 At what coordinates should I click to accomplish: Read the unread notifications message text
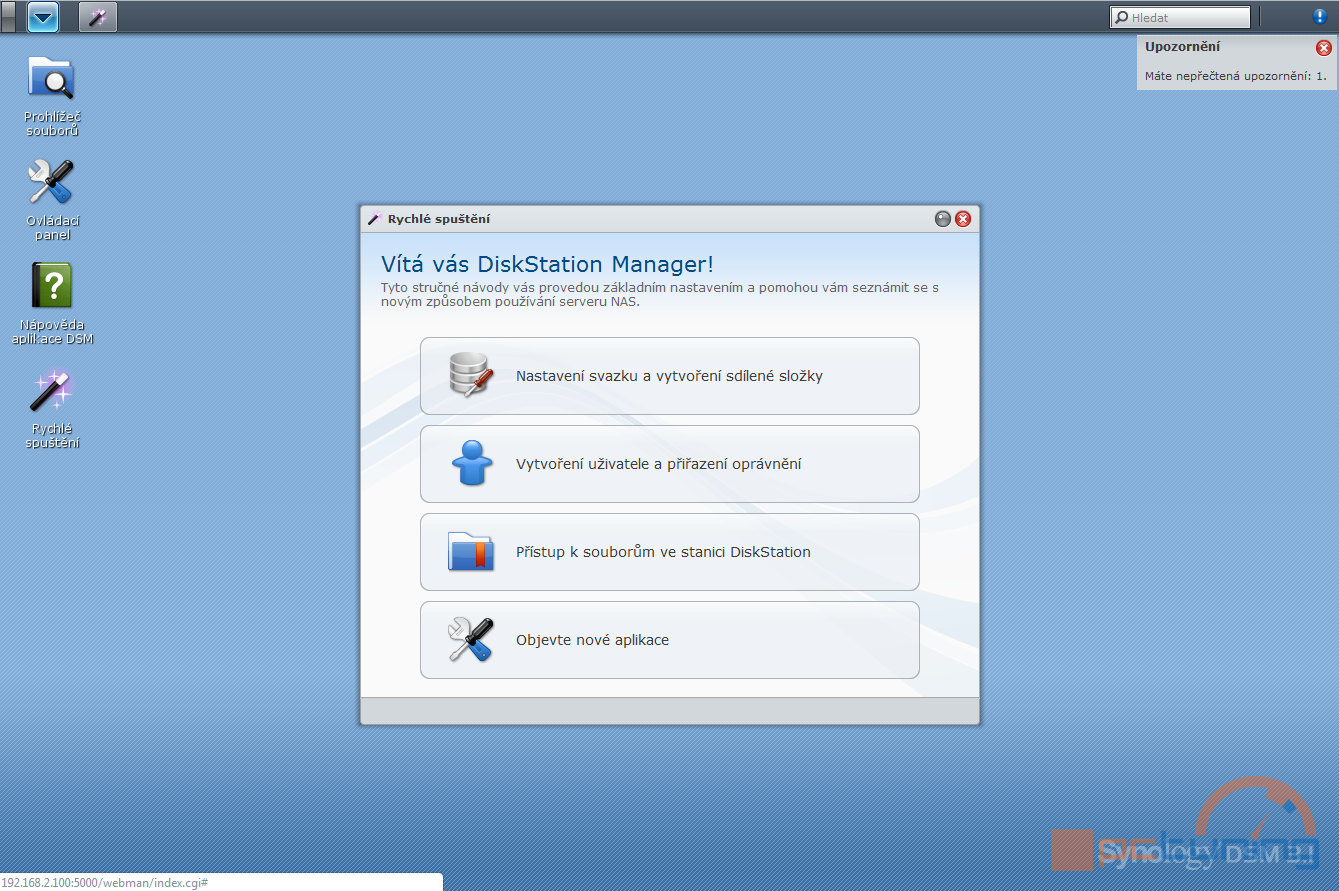click(x=1235, y=76)
